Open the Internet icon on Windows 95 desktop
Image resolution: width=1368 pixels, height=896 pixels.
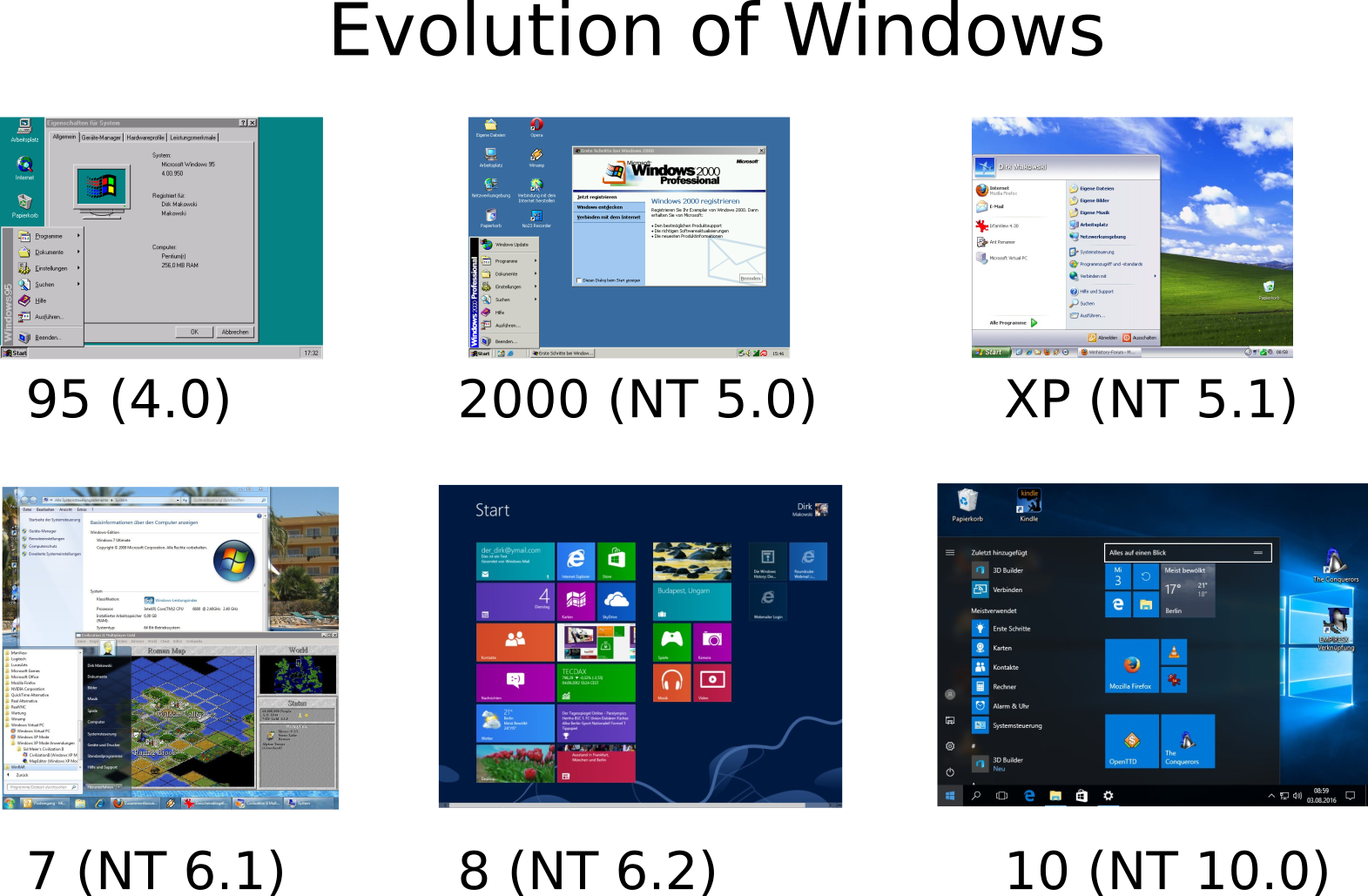click(24, 168)
